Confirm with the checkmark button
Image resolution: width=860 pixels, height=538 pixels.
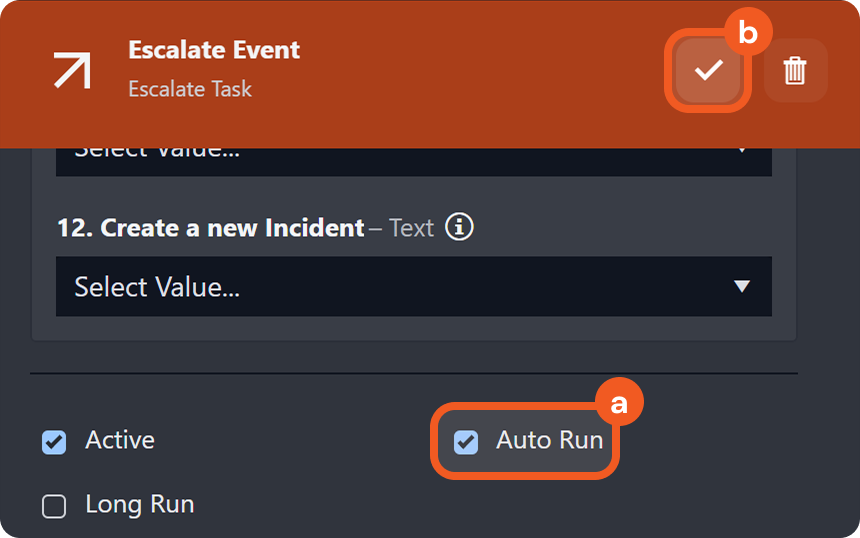[x=708, y=70]
